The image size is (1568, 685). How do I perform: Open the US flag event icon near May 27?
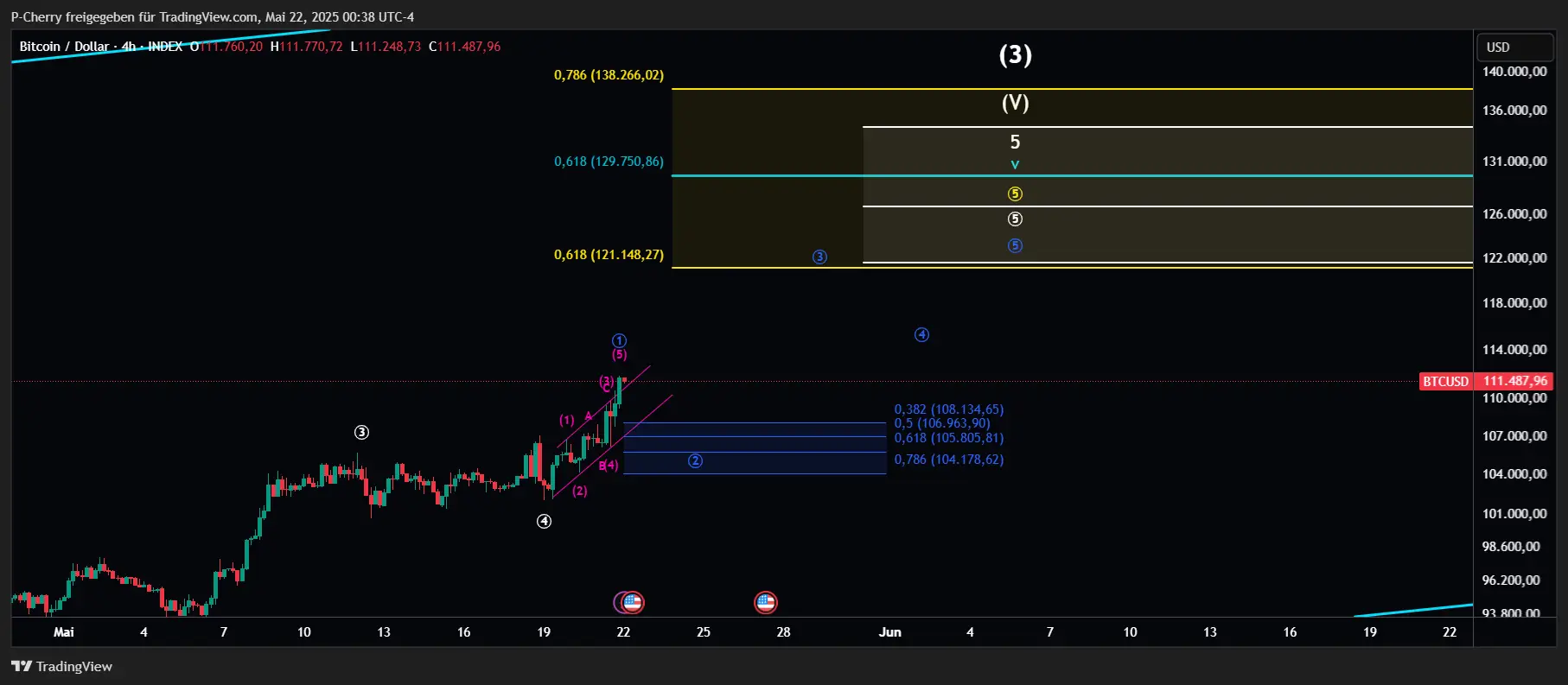765,602
